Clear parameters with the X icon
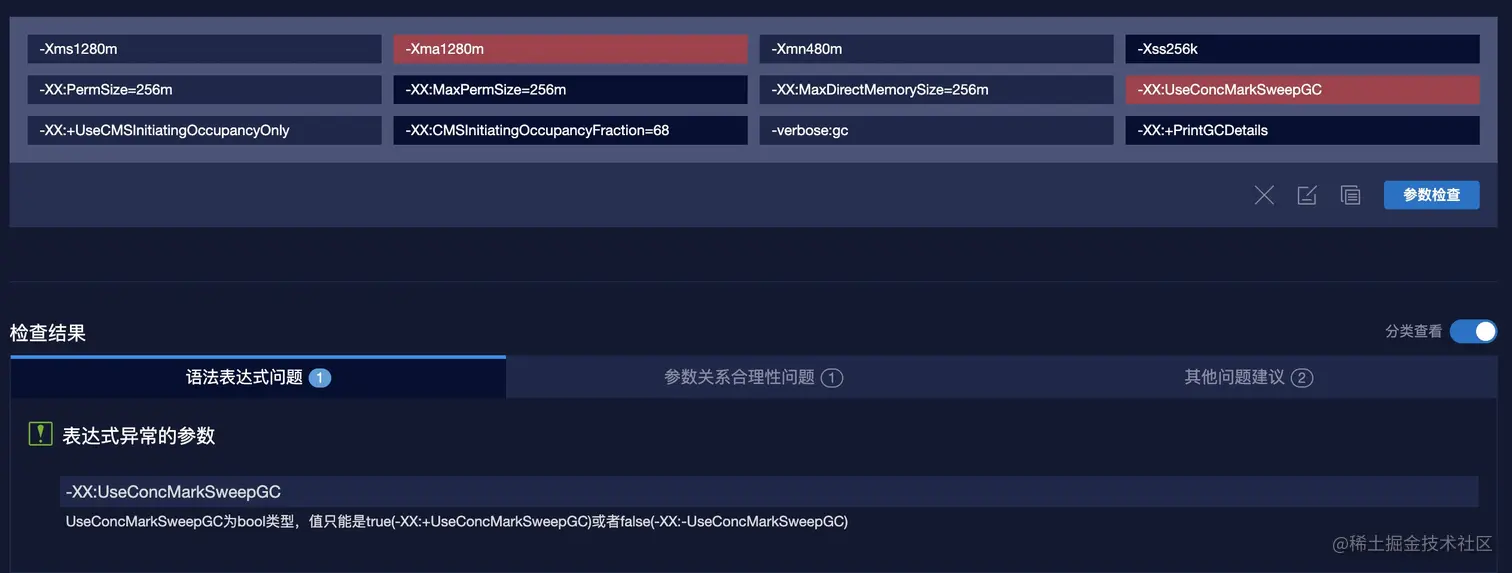1512x573 pixels. coord(1264,195)
